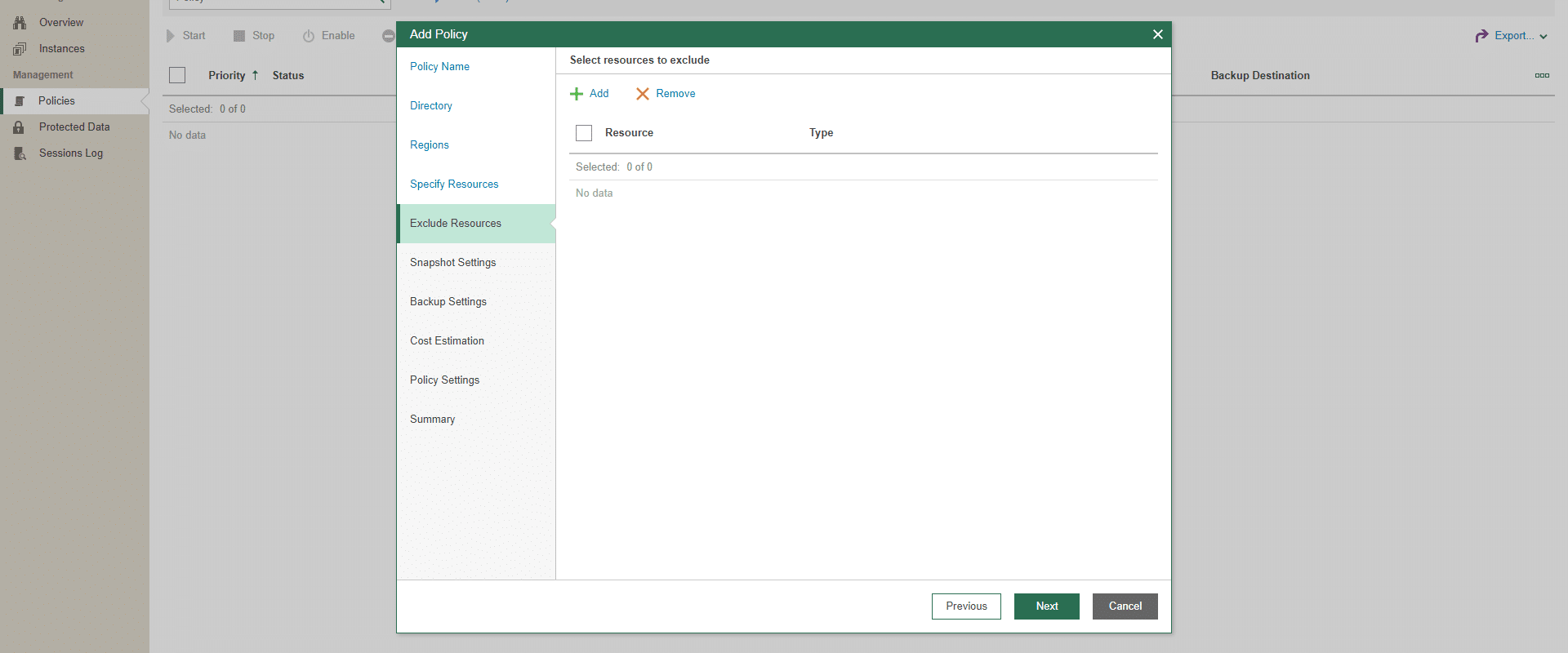Viewport: 1568px width, 653px height.
Task: Click the Instances sidebar icon
Action: pos(20,49)
